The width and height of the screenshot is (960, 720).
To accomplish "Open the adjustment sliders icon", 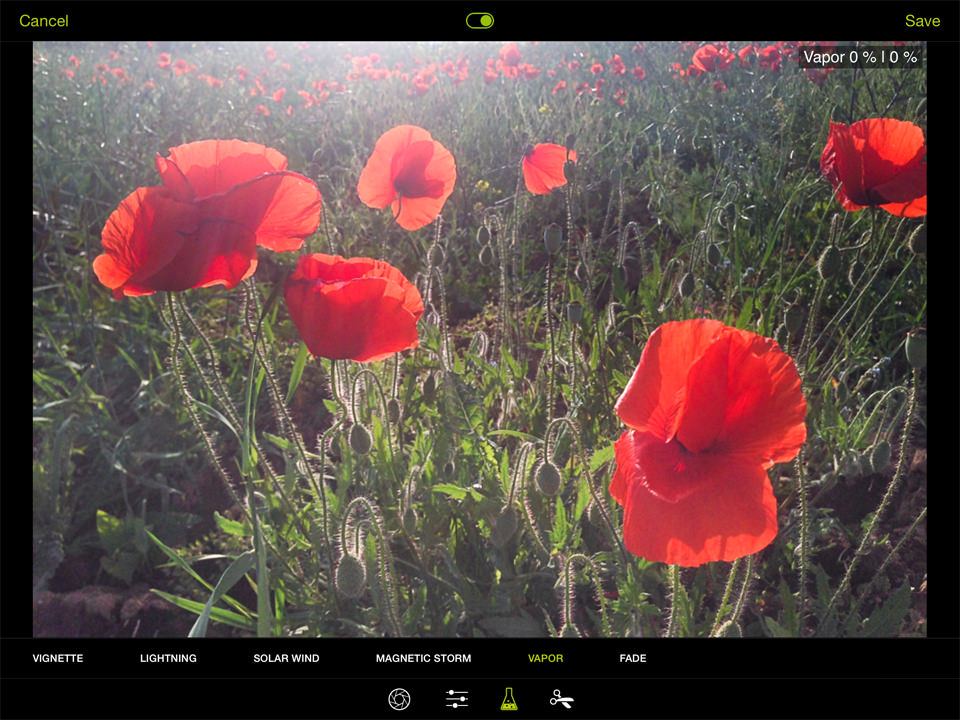I will [457, 699].
